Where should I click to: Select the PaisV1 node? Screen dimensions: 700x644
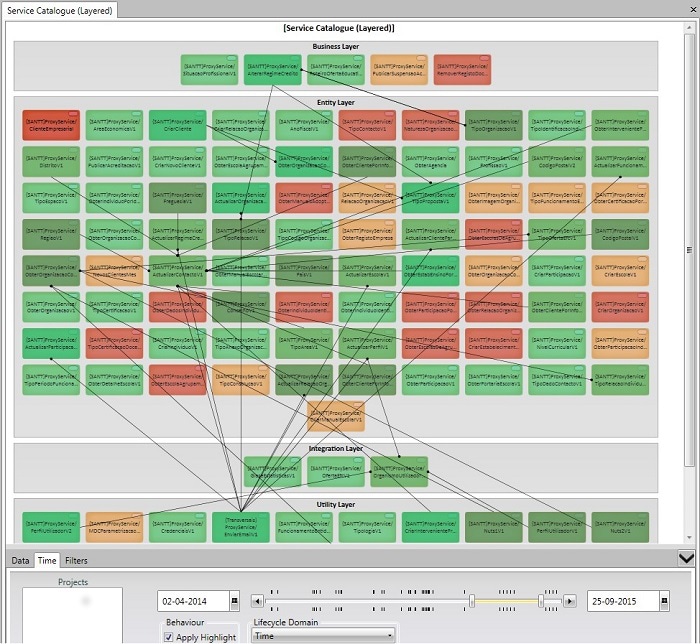304,271
